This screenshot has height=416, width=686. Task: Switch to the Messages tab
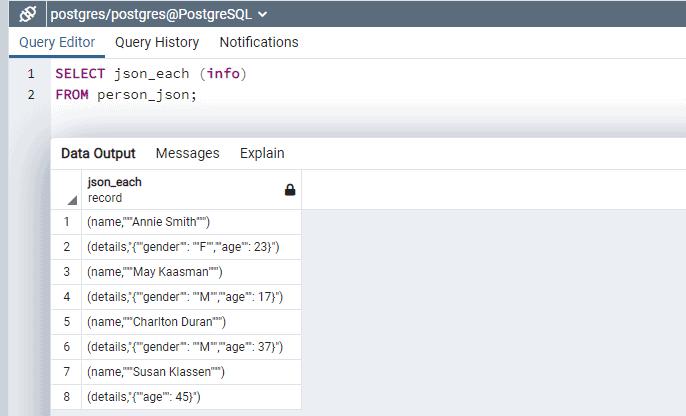[x=187, y=153]
